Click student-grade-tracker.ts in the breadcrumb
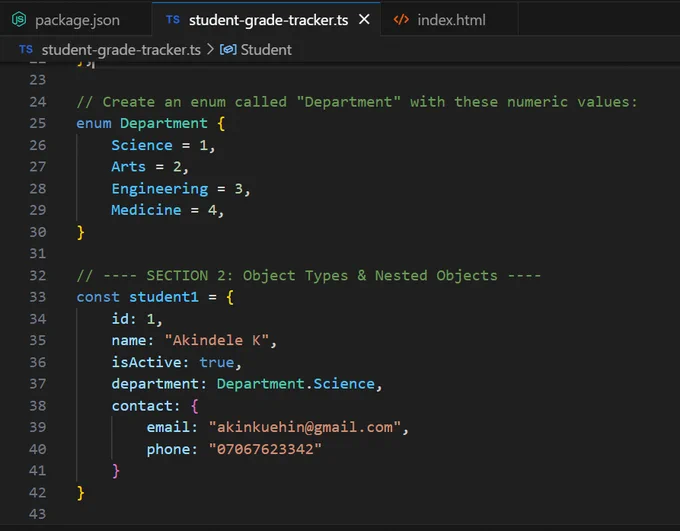 pos(121,50)
